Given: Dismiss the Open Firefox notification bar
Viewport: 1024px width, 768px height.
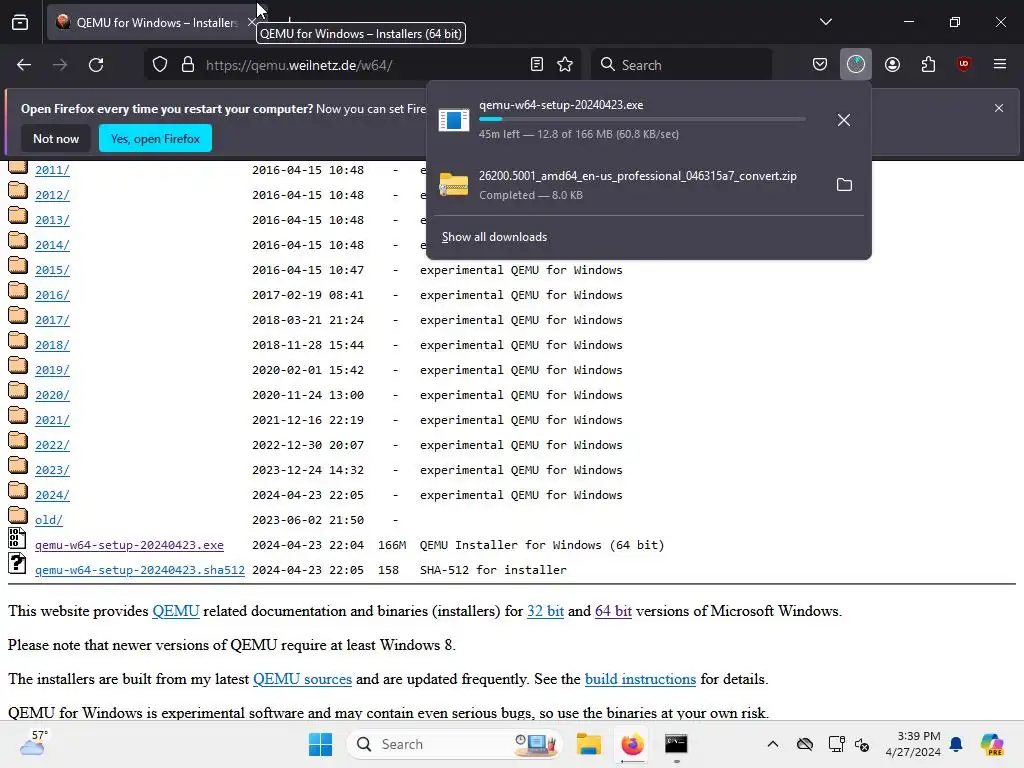Looking at the screenshot, I should coord(999,108).
